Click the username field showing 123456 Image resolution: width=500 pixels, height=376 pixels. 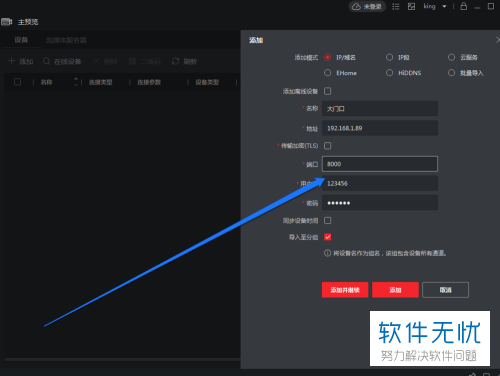(380, 183)
